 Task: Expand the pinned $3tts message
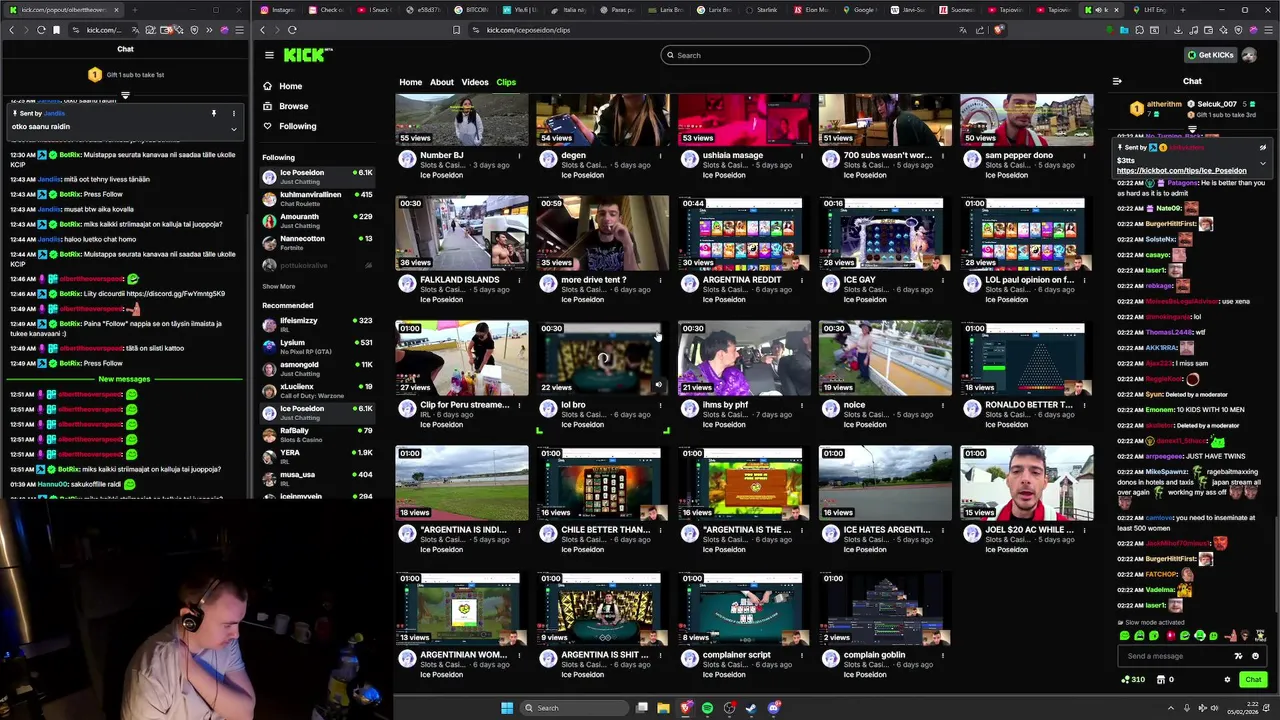[1263, 162]
